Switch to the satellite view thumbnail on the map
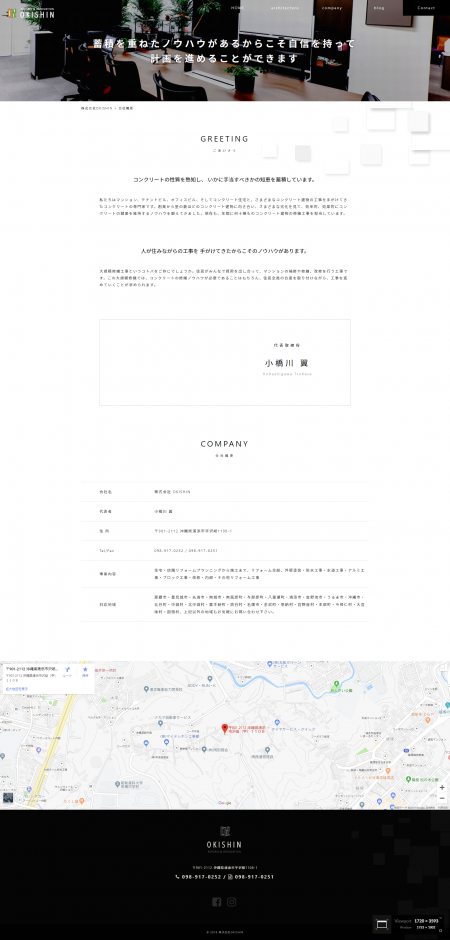Image resolution: width=450 pixels, height=940 pixels. pos(8,797)
